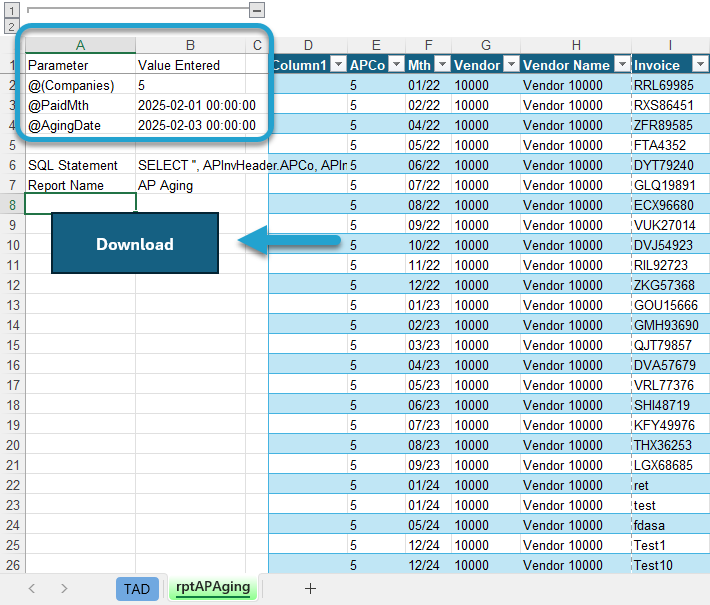The image size is (710, 605).
Task: Open Vendor Name filter dropdown
Action: pos(623,64)
